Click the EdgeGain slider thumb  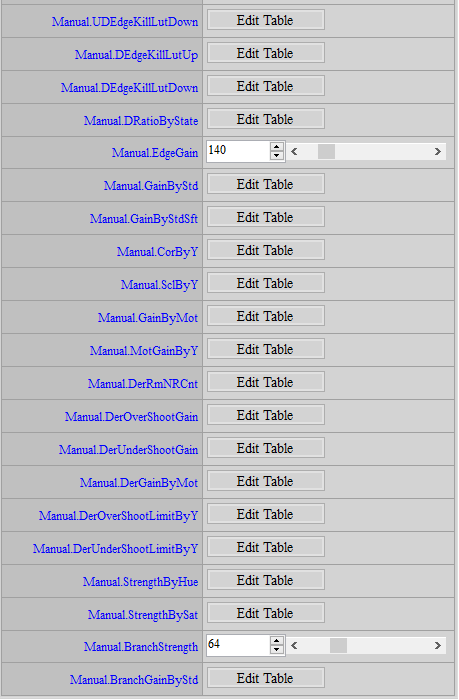pyautogui.click(x=326, y=152)
